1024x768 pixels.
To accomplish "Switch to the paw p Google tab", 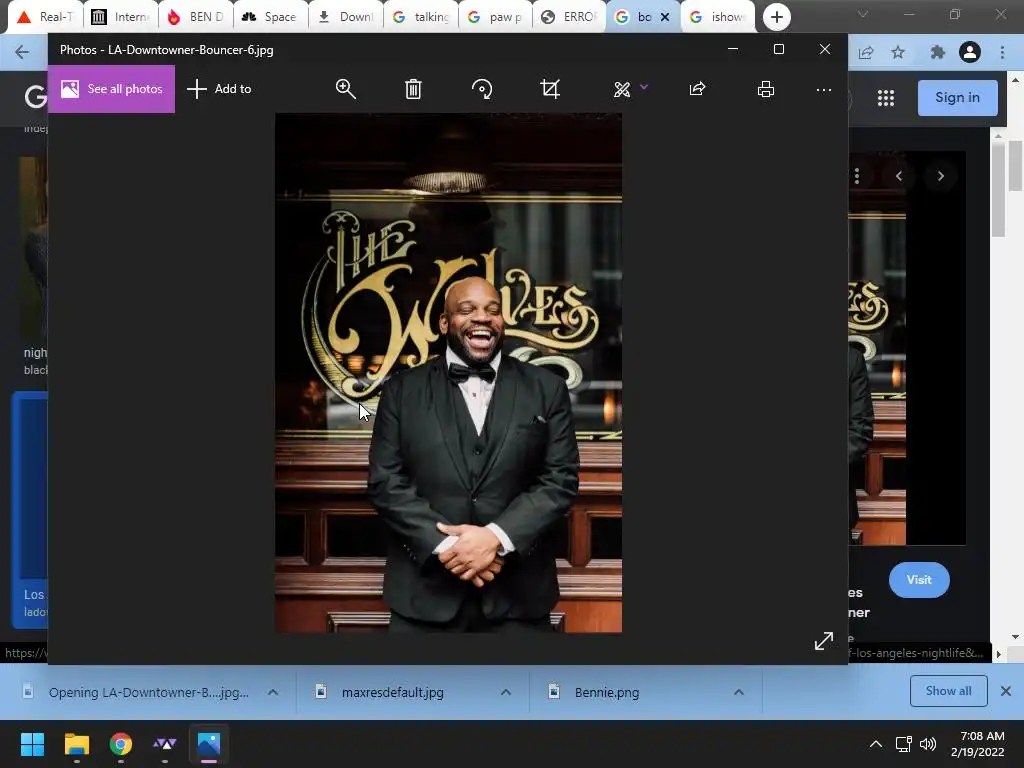I will click(496, 17).
